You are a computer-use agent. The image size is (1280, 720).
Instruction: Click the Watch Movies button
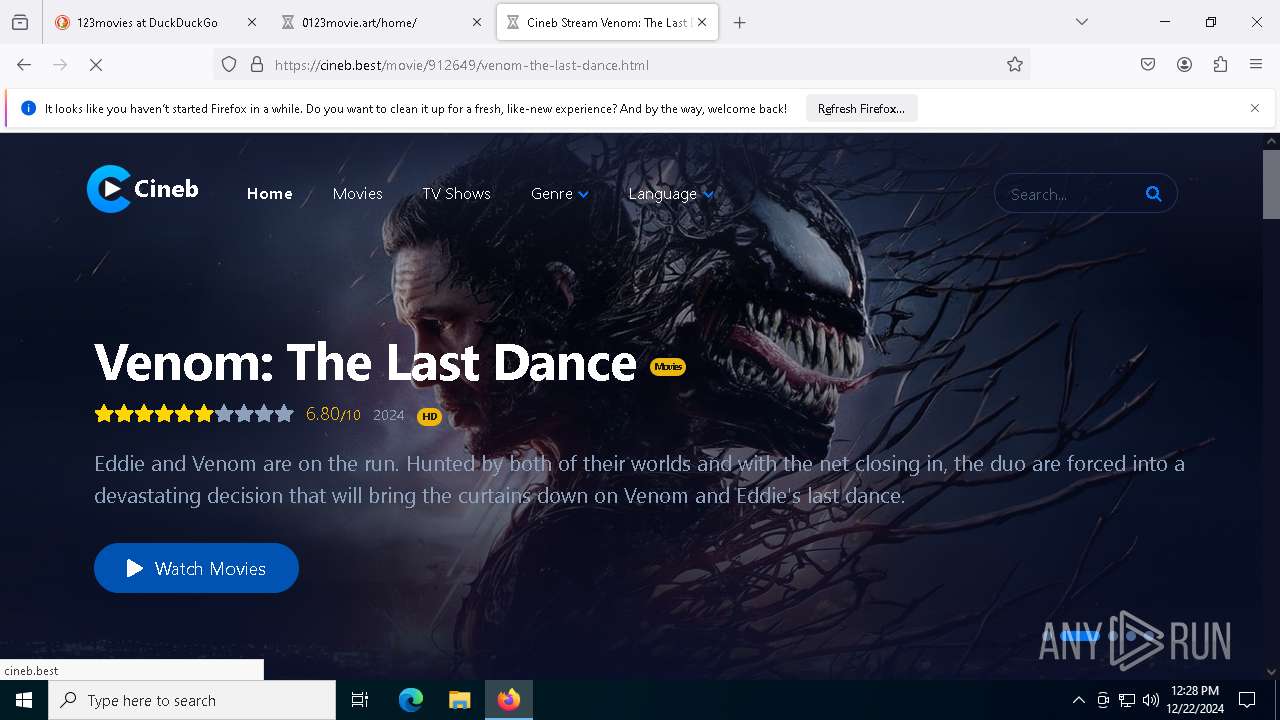[196, 568]
